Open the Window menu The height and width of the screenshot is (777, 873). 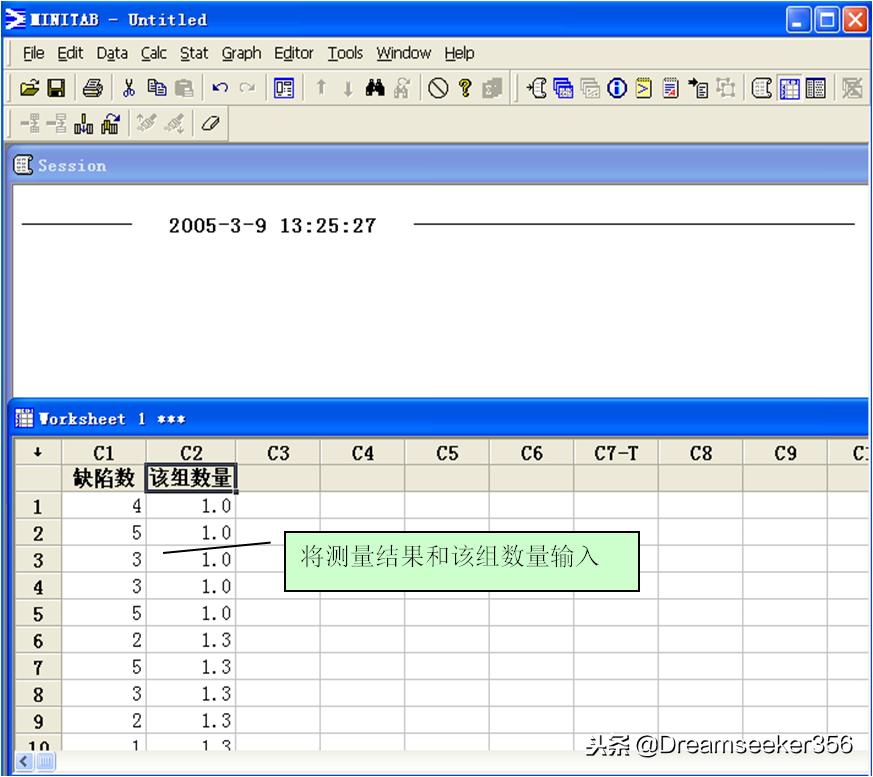pos(403,53)
